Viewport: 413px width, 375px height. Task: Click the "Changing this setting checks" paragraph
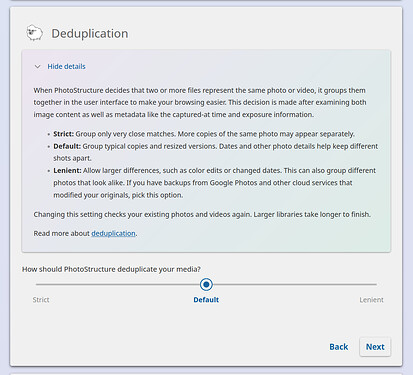click(202, 214)
